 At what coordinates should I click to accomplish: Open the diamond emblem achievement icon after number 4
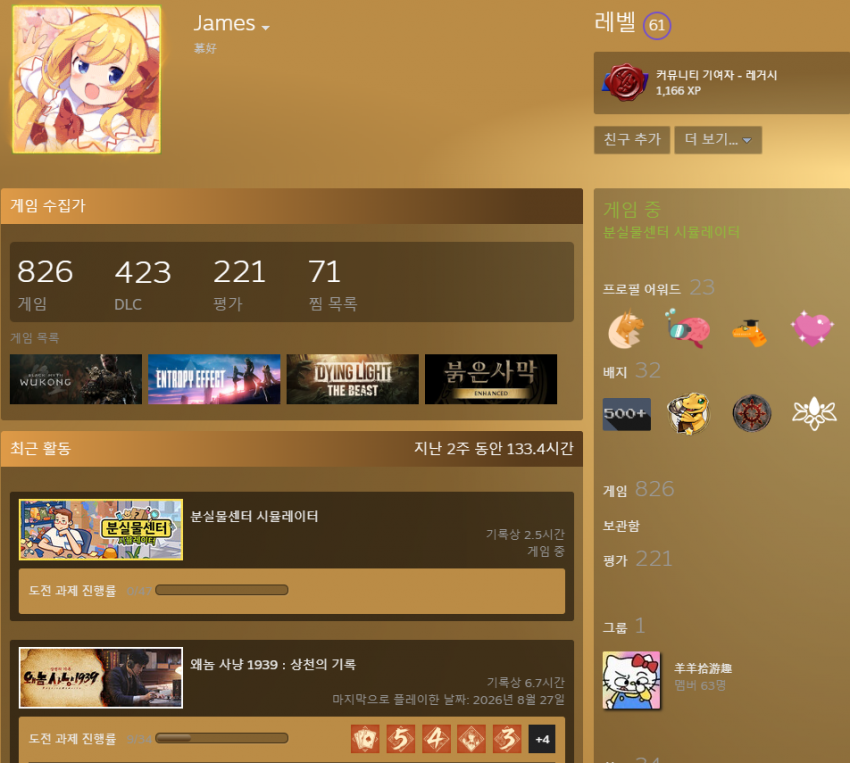point(472,739)
